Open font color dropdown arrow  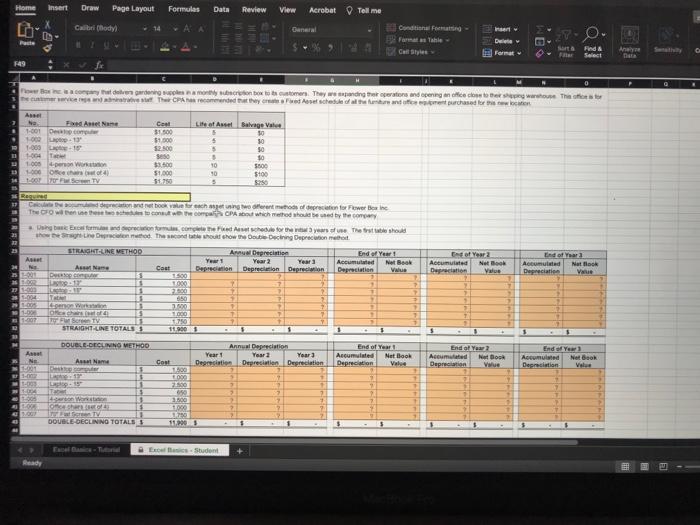point(196,47)
